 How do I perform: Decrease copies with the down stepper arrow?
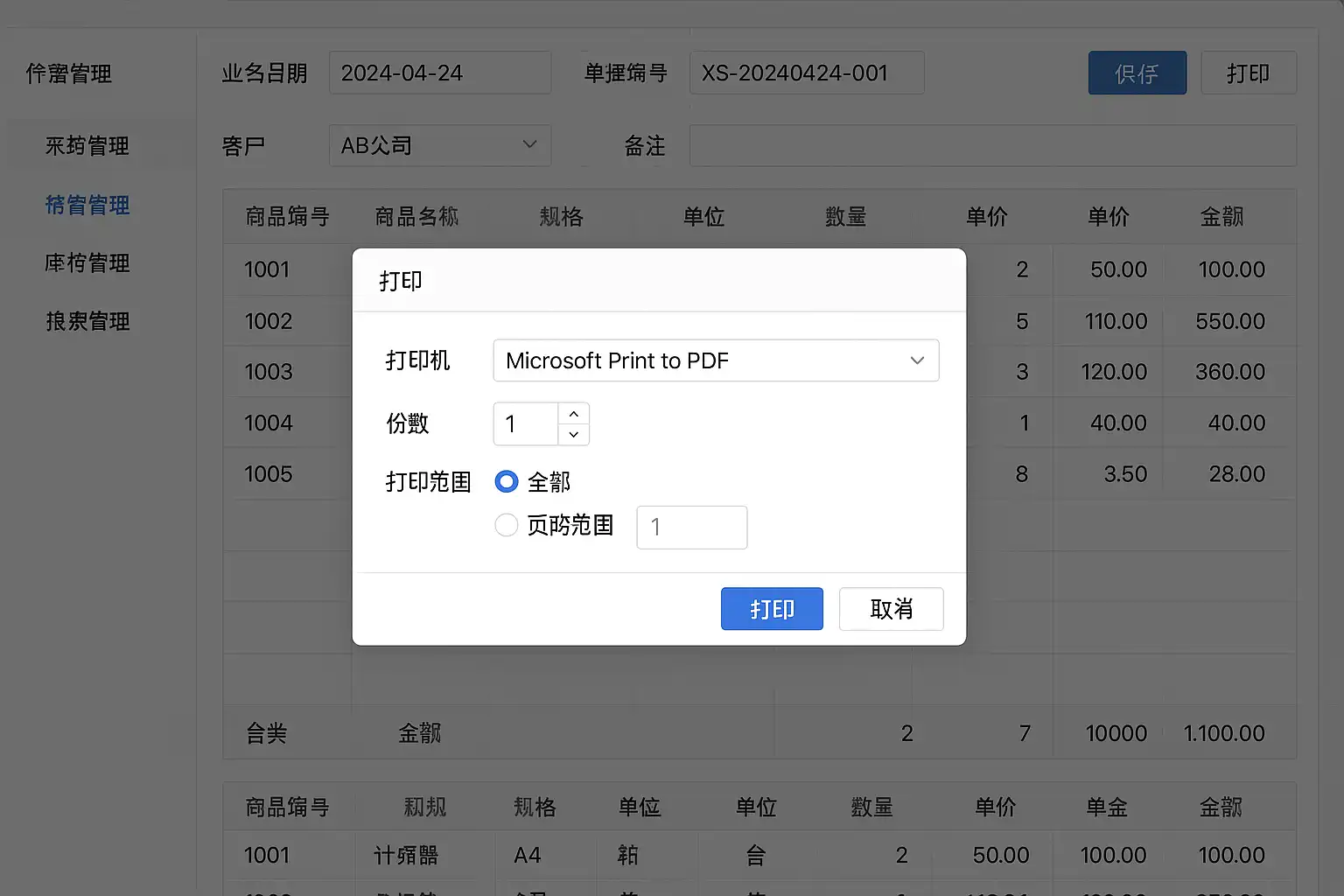(573, 434)
